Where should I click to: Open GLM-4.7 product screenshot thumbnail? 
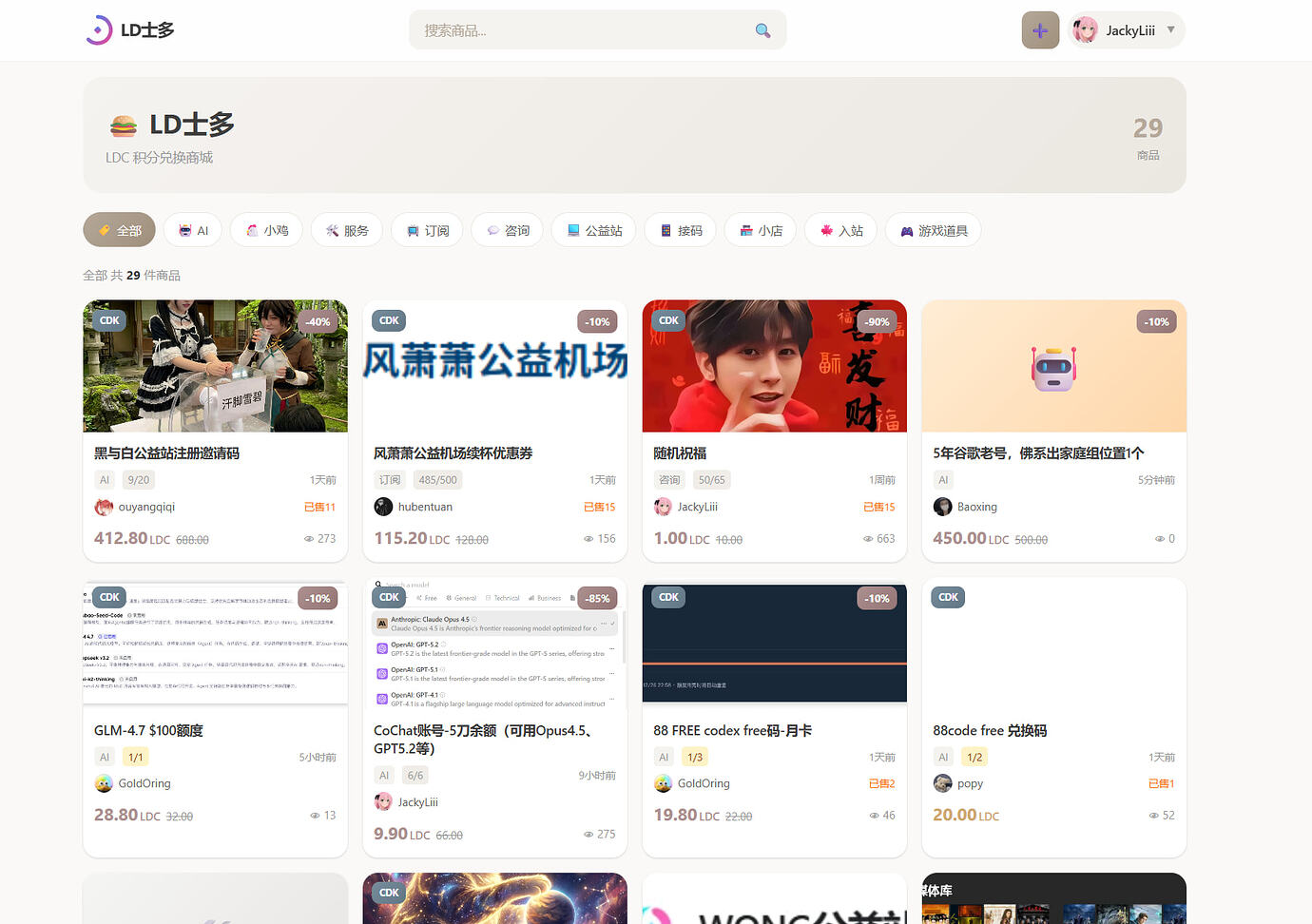(x=215, y=643)
